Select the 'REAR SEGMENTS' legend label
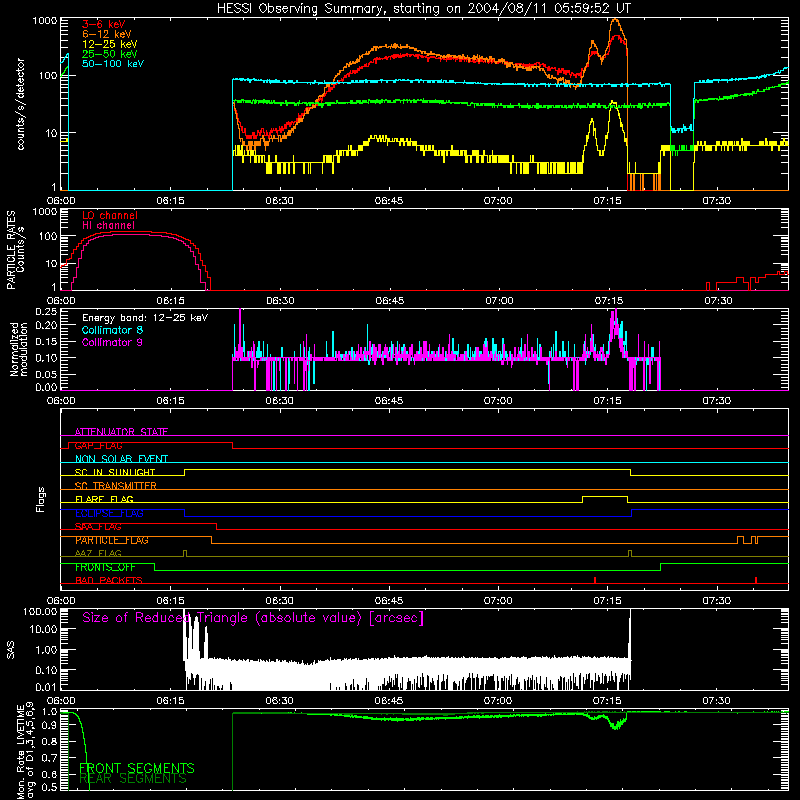This screenshot has height=800, width=800. pos(133,779)
